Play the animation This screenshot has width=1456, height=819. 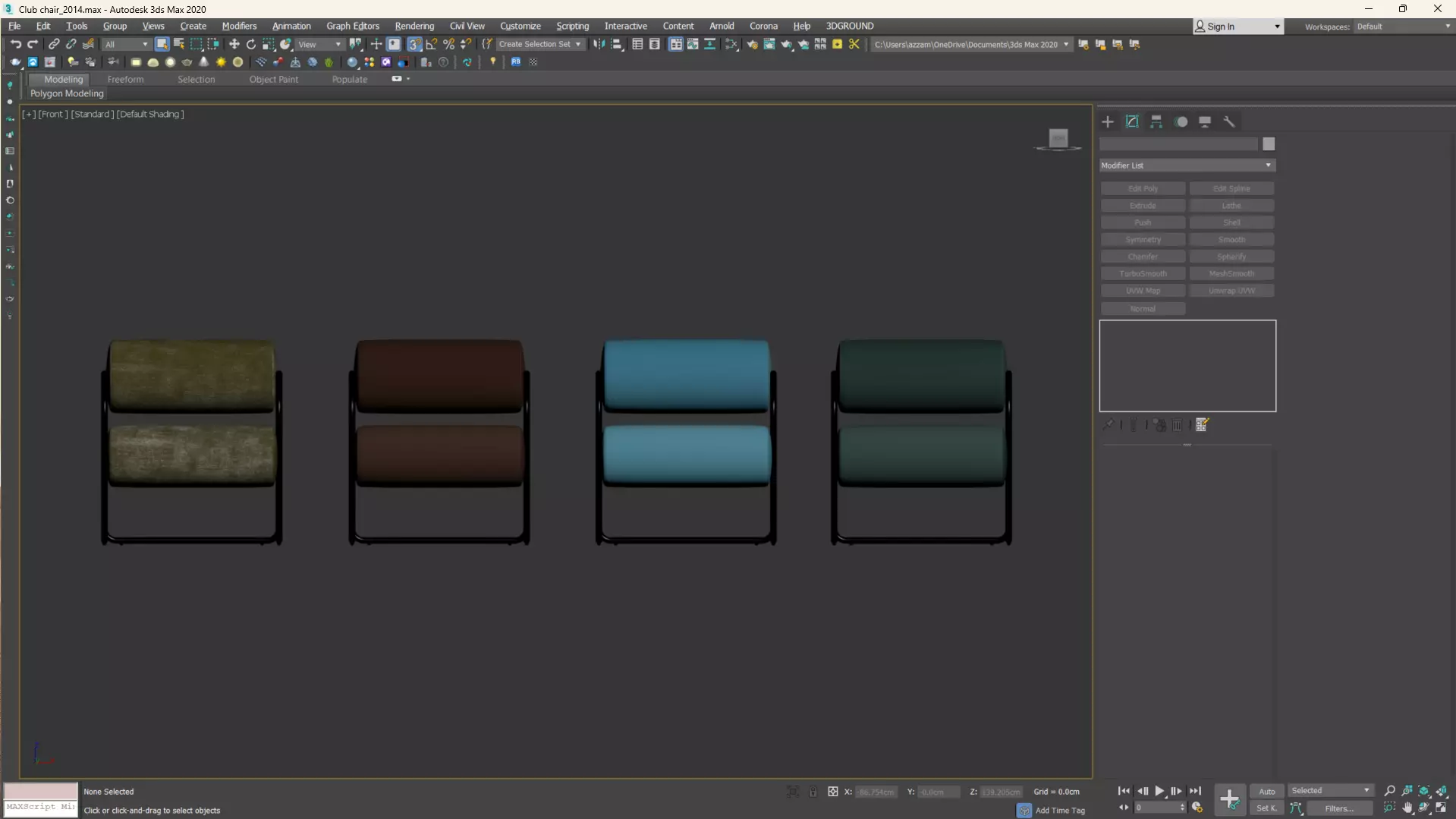pos(1159,791)
